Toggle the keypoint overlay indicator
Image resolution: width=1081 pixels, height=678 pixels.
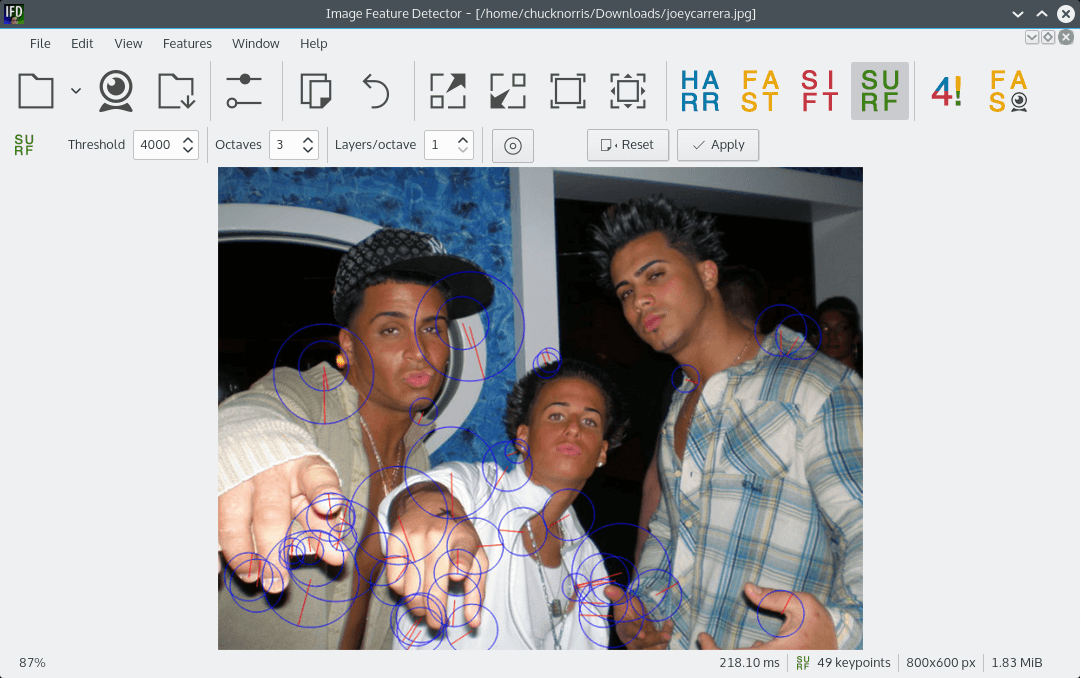tap(512, 145)
